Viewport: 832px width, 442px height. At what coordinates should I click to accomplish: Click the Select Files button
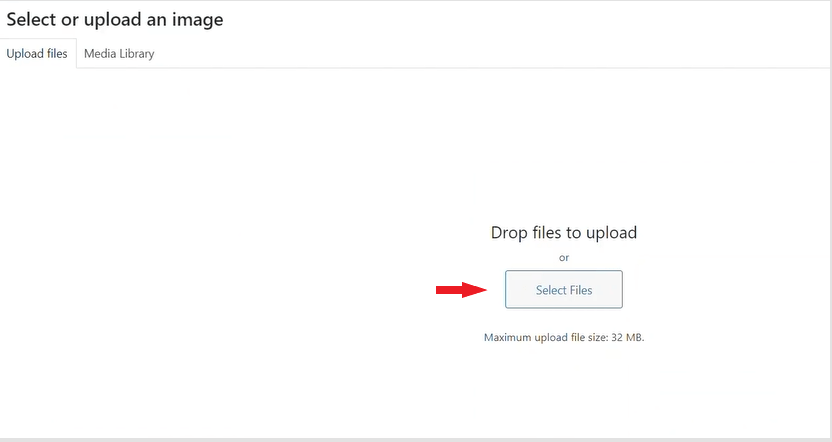point(564,290)
